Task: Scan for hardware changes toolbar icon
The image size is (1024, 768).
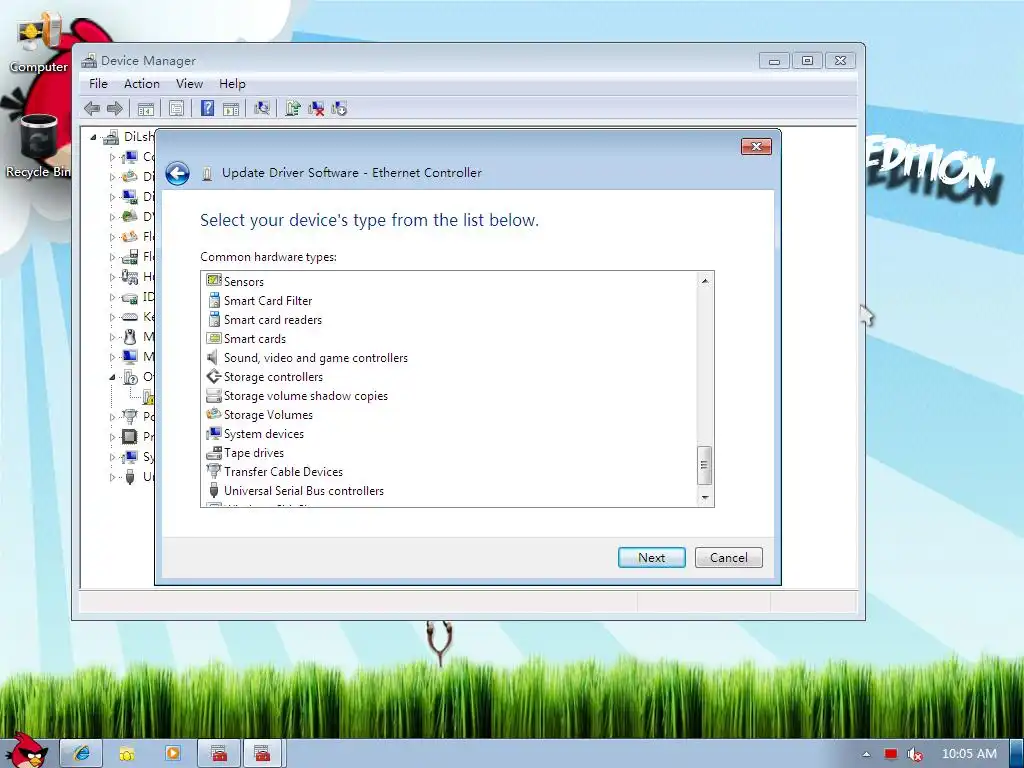Action: (262, 108)
